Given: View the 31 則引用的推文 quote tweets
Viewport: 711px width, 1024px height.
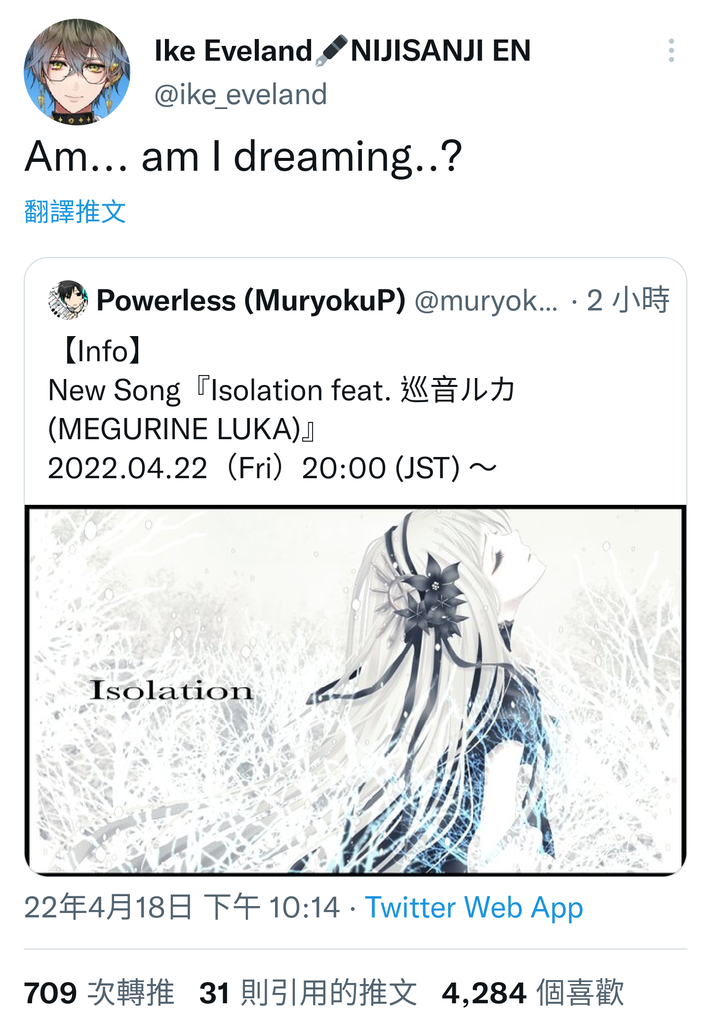Looking at the screenshot, I should 308,993.
